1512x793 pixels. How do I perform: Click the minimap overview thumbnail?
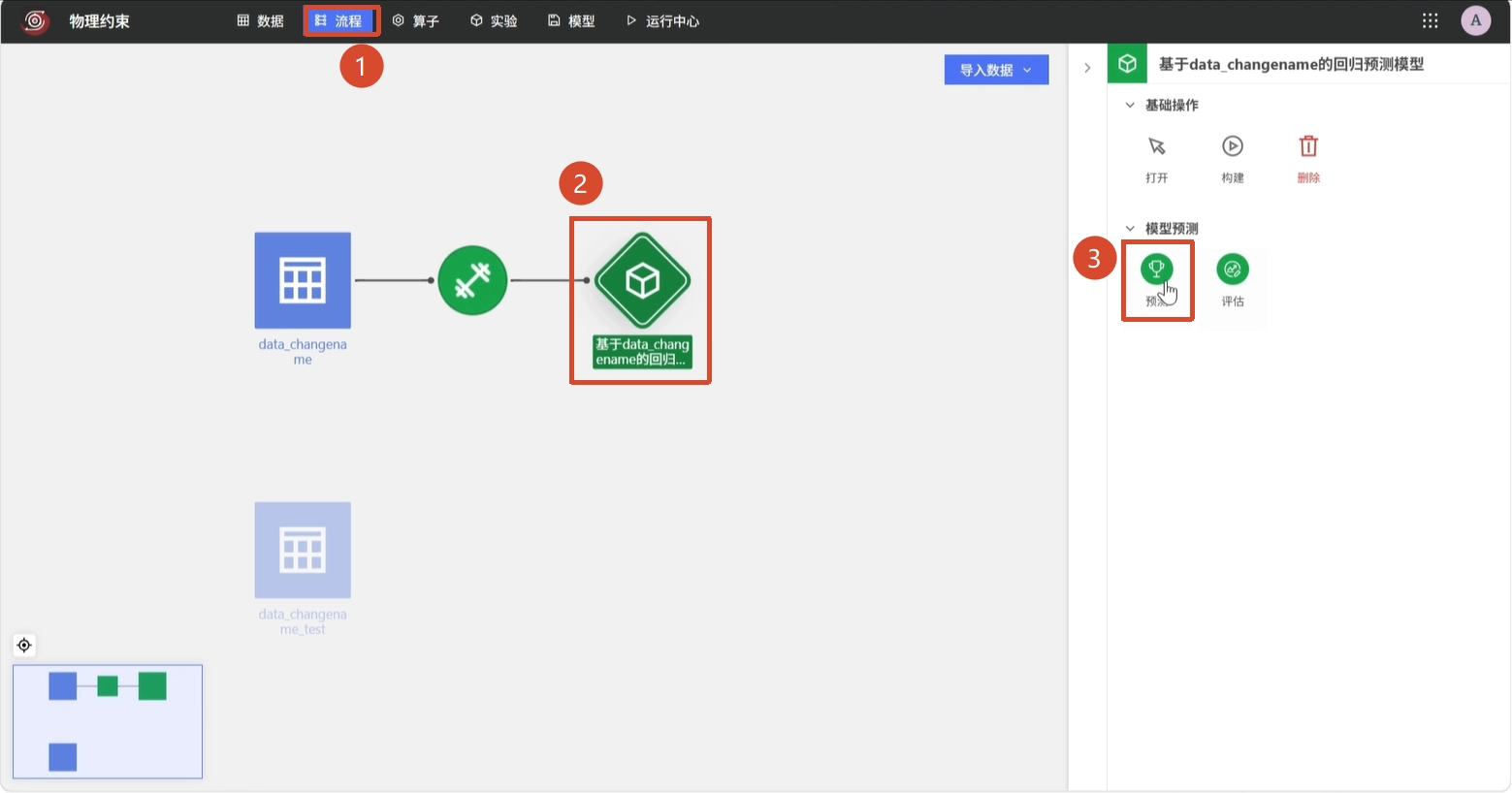pyautogui.click(x=108, y=721)
